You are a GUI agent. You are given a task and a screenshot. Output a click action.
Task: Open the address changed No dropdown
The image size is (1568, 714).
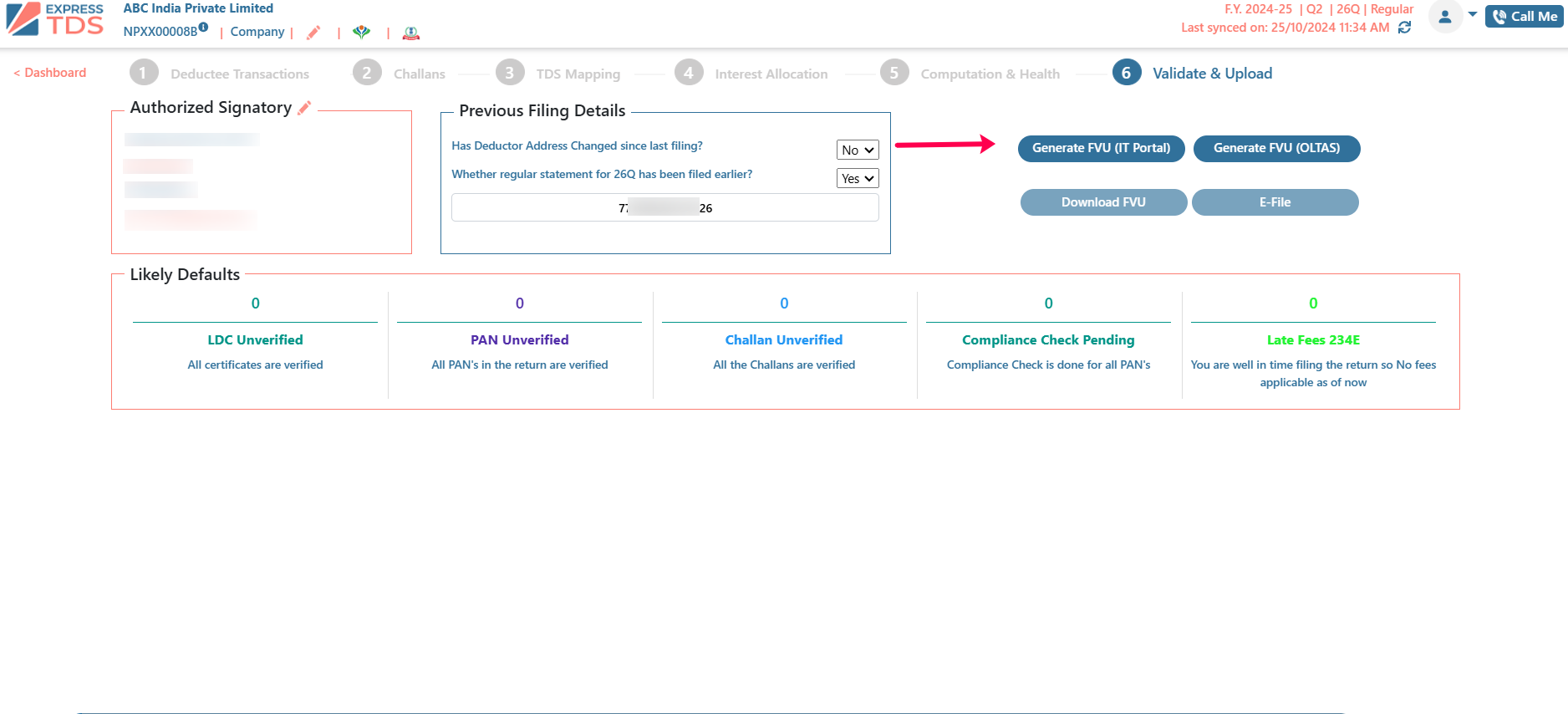[858, 150]
